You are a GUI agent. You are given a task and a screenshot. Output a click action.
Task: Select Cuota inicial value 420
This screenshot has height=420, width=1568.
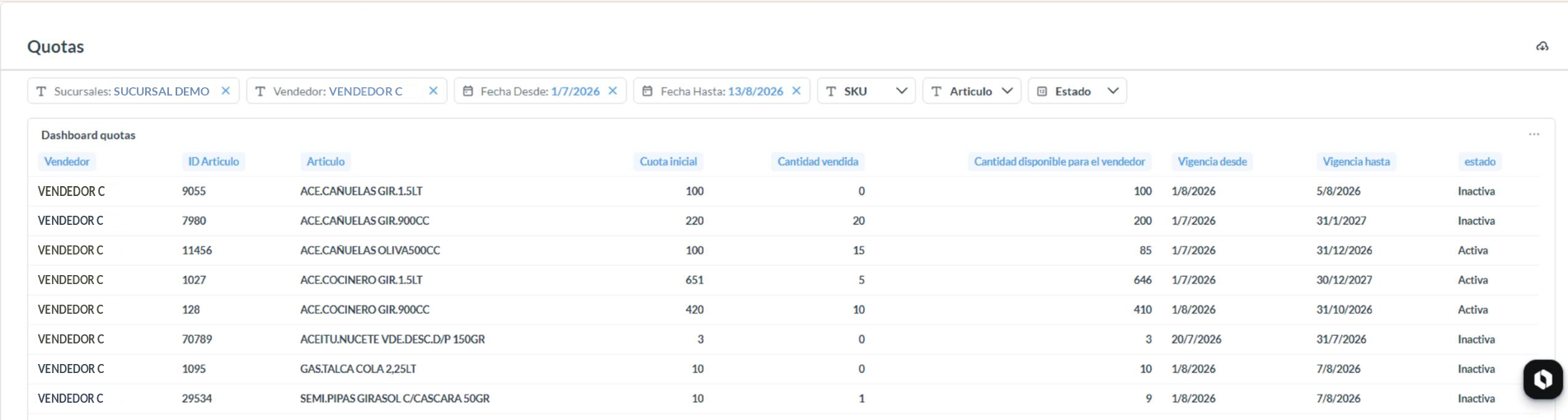(694, 310)
